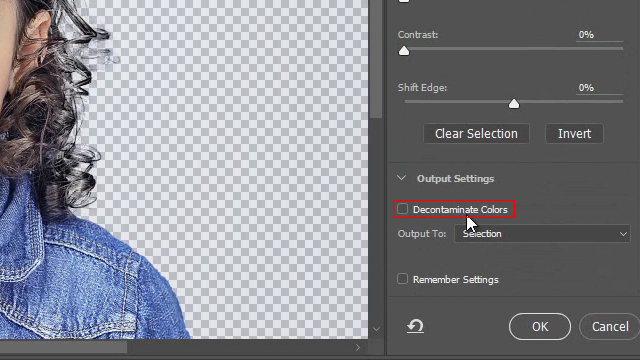
Task: Click the properties panel vertical scrollbar thumb
Action: (x=376, y=59)
